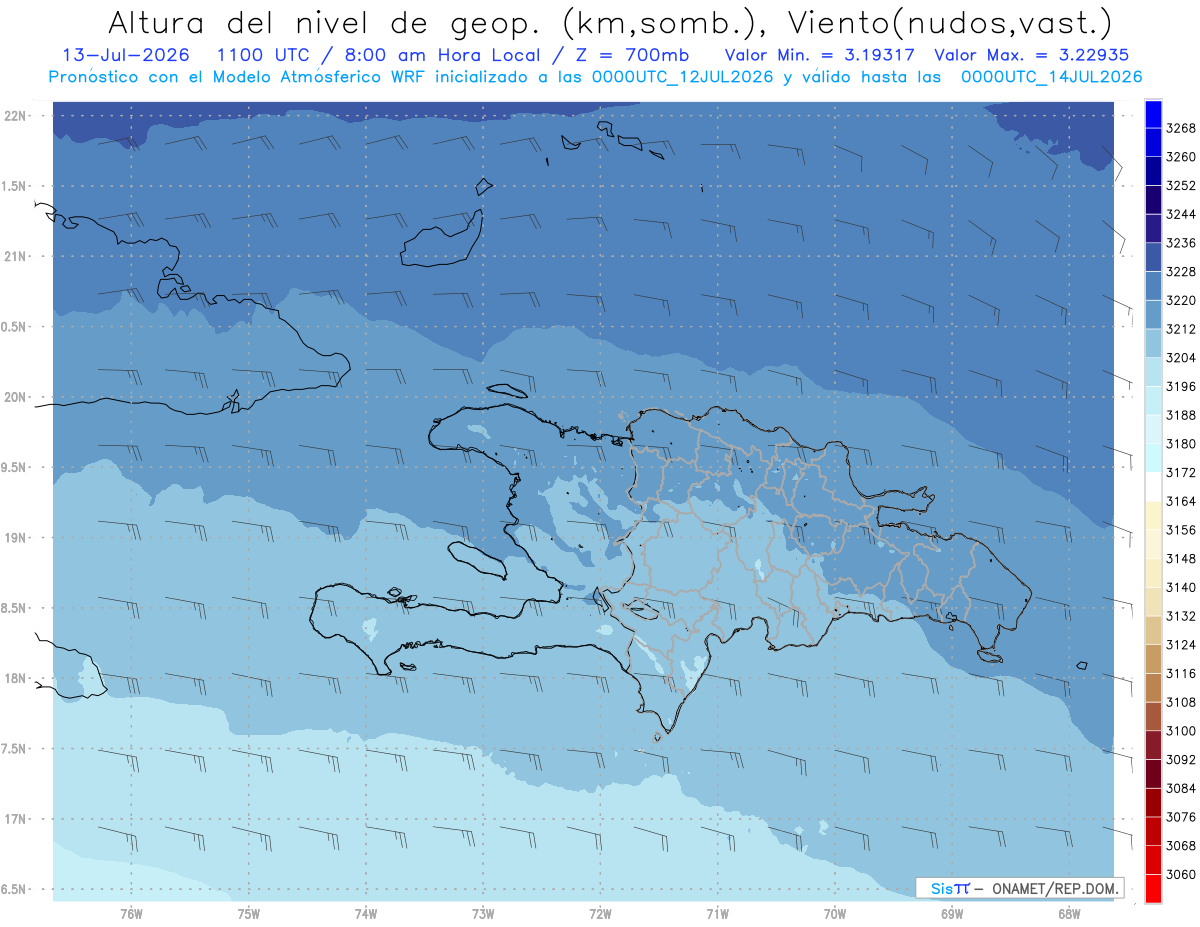Image resolution: width=1200 pixels, height=927 pixels.
Task: Click the colorbar segment between 3180 and 3172
Action: (x=1153, y=458)
